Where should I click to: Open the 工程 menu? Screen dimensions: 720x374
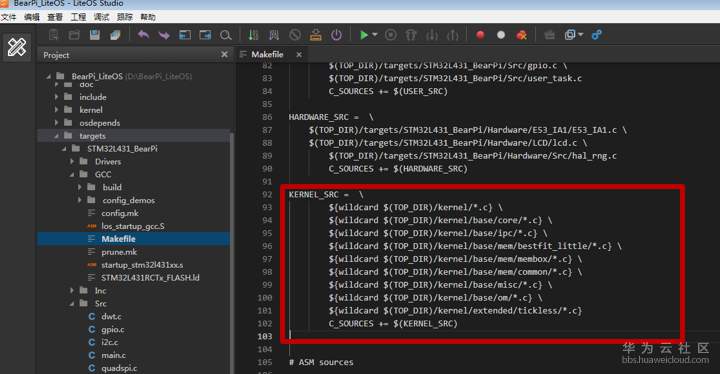pyautogui.click(x=78, y=17)
